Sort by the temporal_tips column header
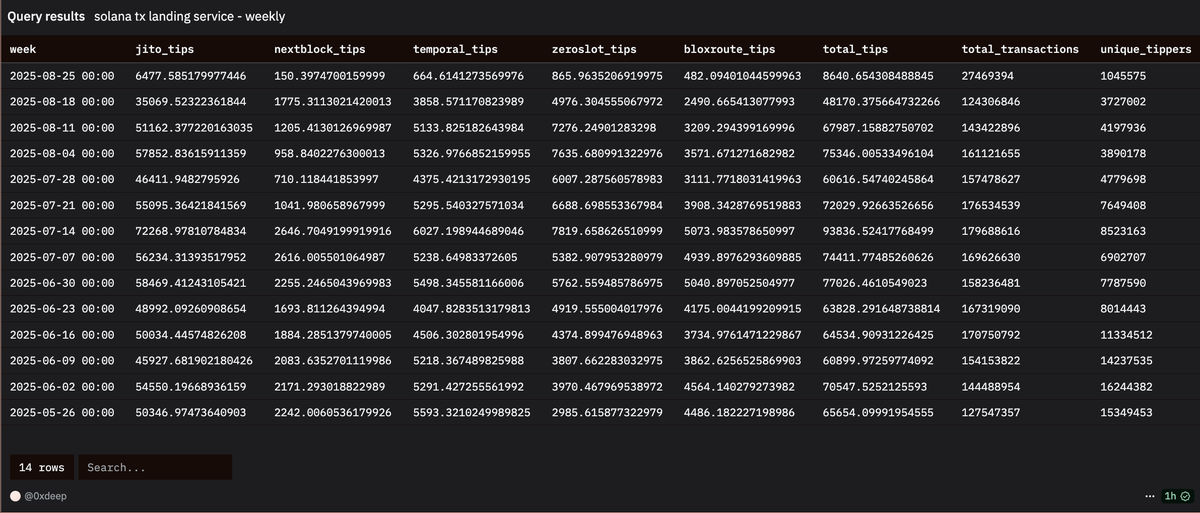Image resolution: width=1200 pixels, height=513 pixels. [455, 49]
